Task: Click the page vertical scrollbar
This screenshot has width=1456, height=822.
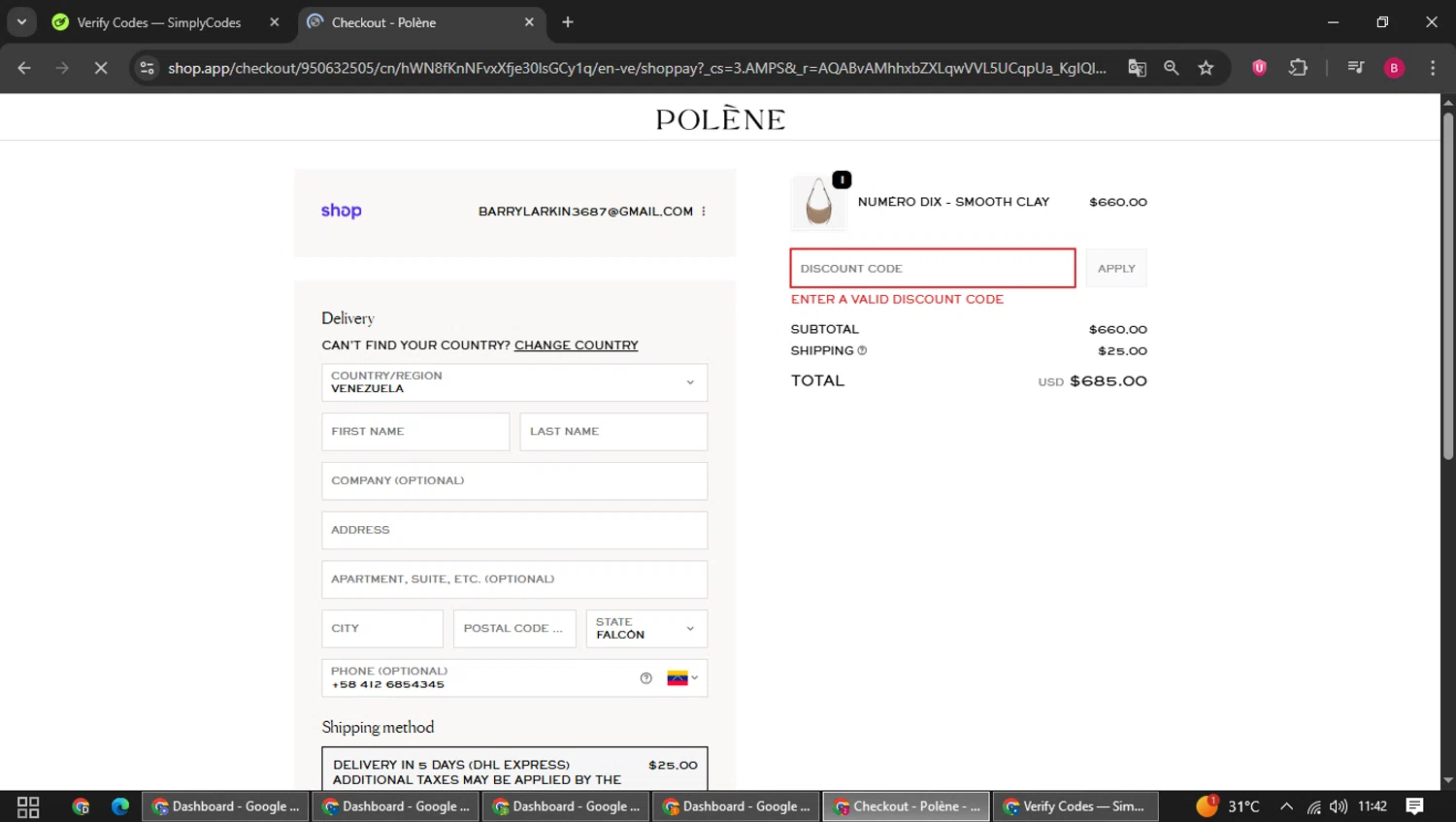Action: (x=1447, y=286)
